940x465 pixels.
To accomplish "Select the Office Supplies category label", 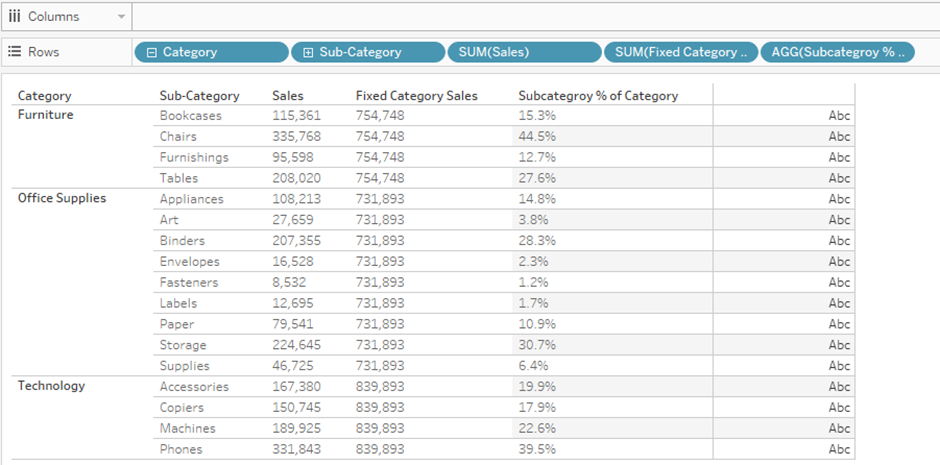I will pyautogui.click(x=62, y=198).
